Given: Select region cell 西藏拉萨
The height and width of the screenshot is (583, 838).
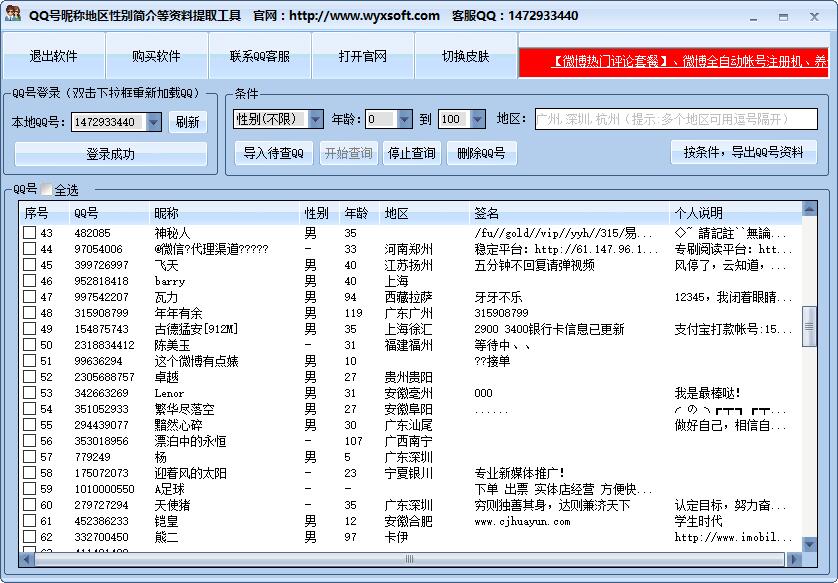Looking at the screenshot, I should (x=408, y=297).
